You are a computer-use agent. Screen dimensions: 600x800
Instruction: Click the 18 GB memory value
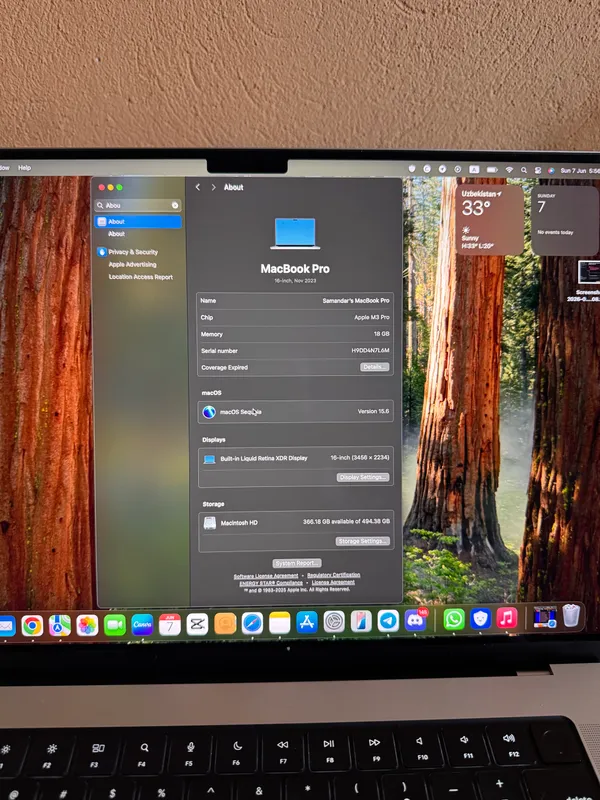tap(382, 334)
